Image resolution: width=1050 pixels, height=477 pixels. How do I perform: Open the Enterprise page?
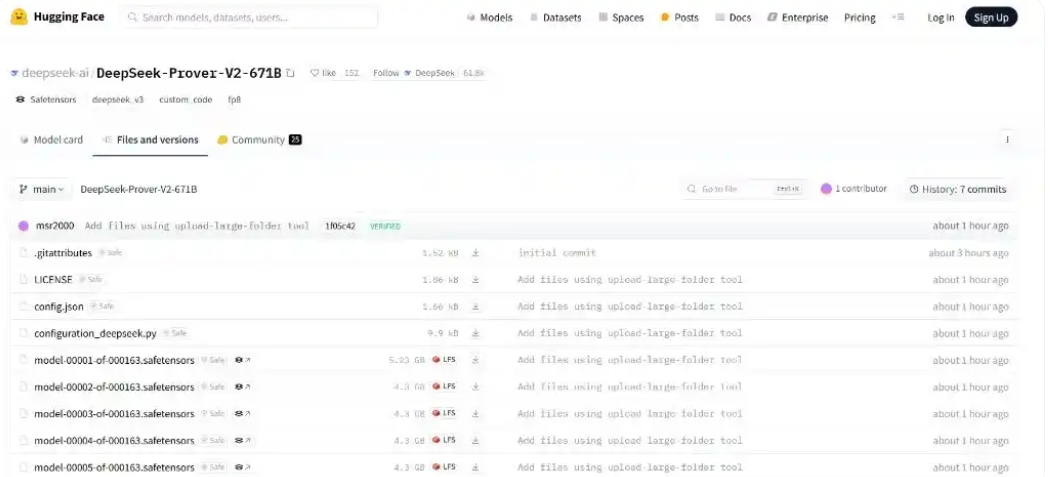pyautogui.click(x=798, y=18)
